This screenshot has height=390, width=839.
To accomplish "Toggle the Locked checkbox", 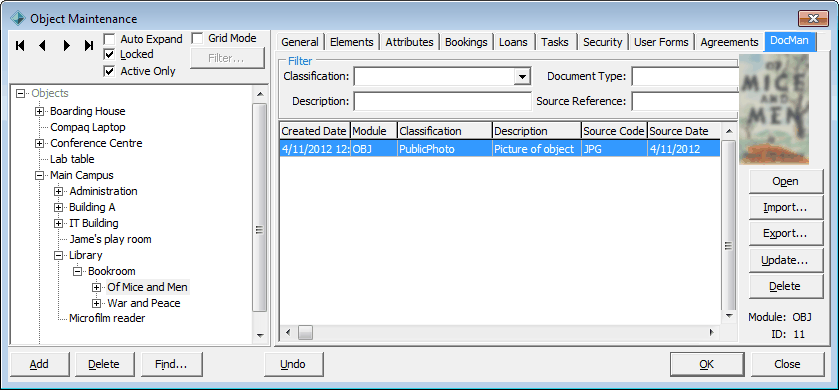I will (x=109, y=55).
